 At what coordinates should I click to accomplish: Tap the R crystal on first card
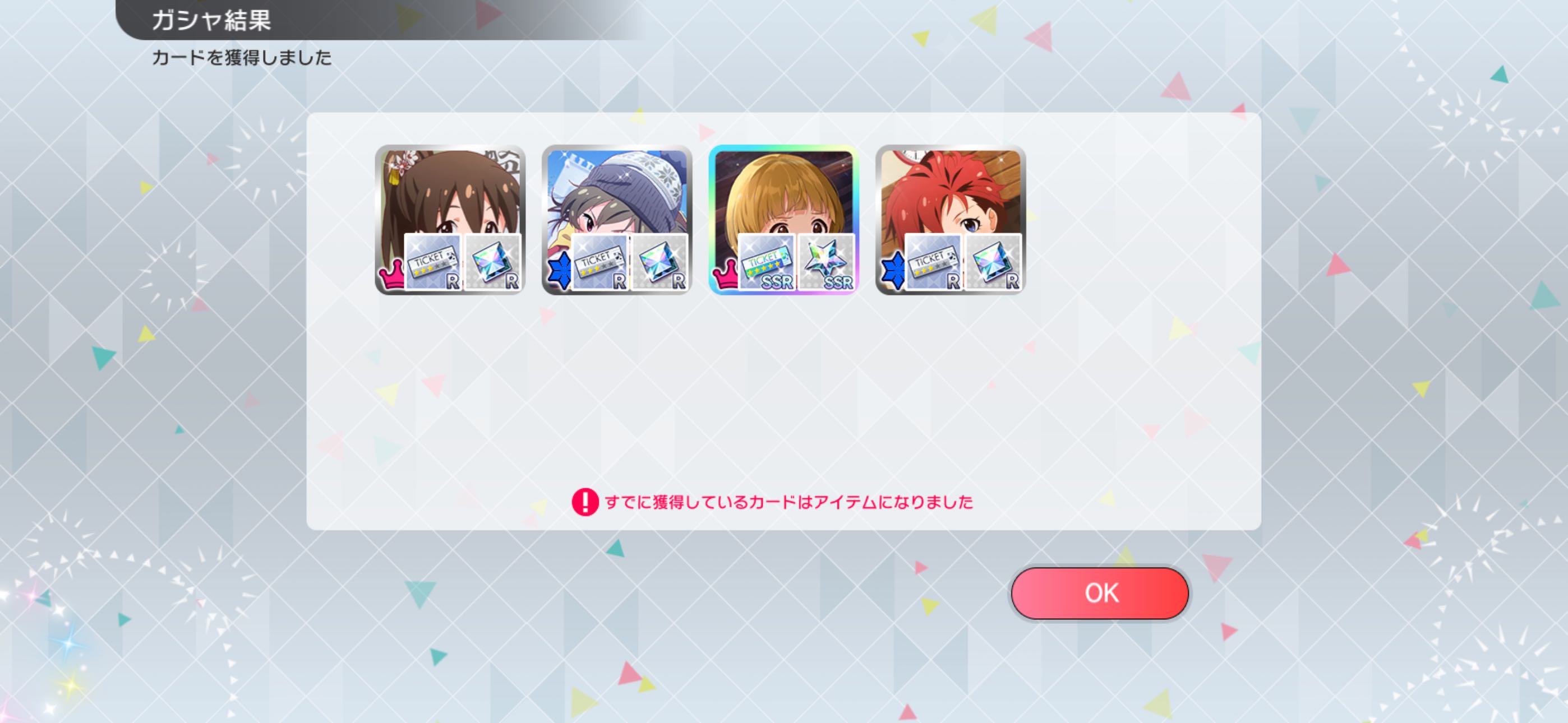tap(492, 262)
